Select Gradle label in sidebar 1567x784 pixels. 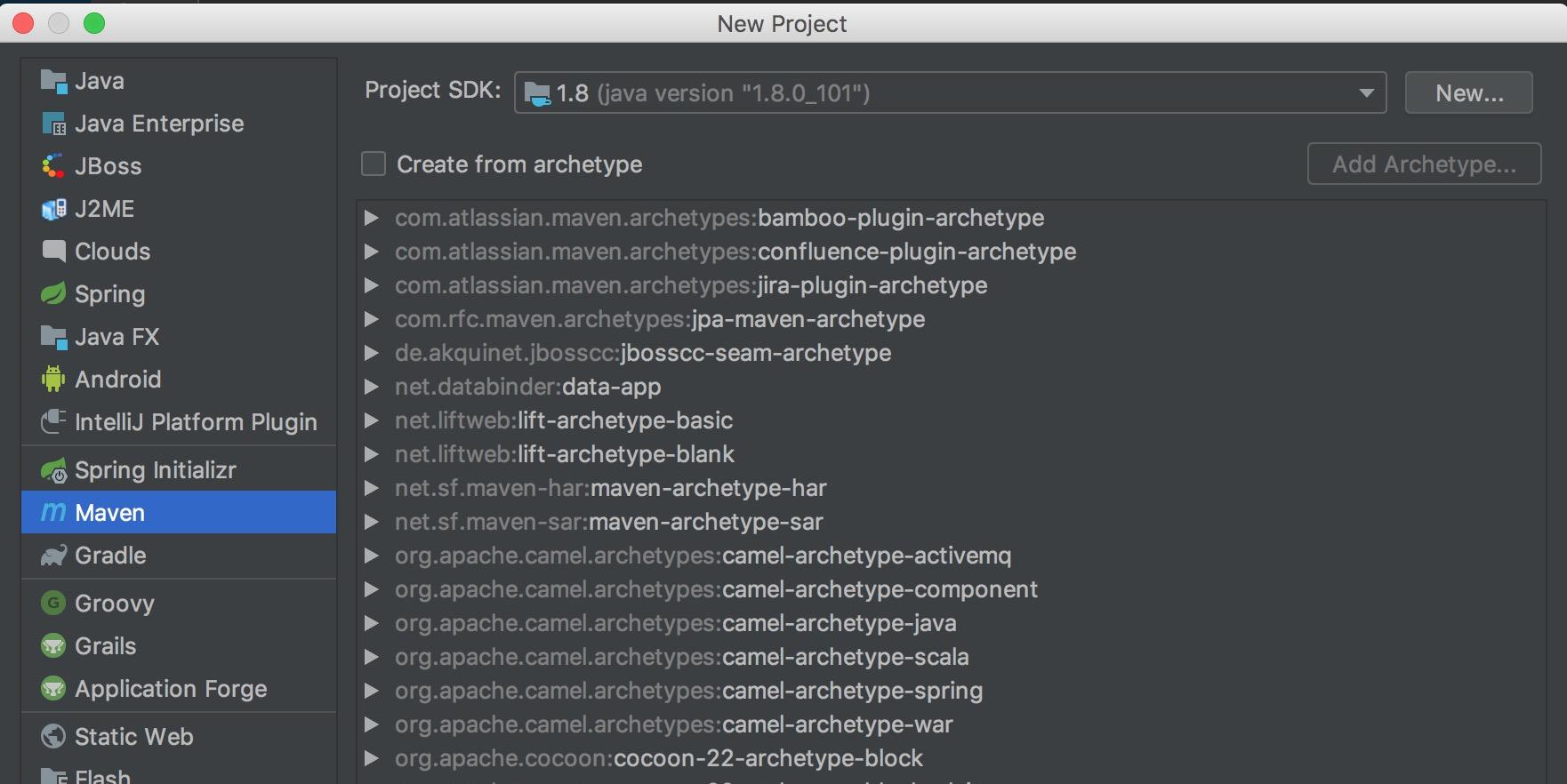pos(110,556)
